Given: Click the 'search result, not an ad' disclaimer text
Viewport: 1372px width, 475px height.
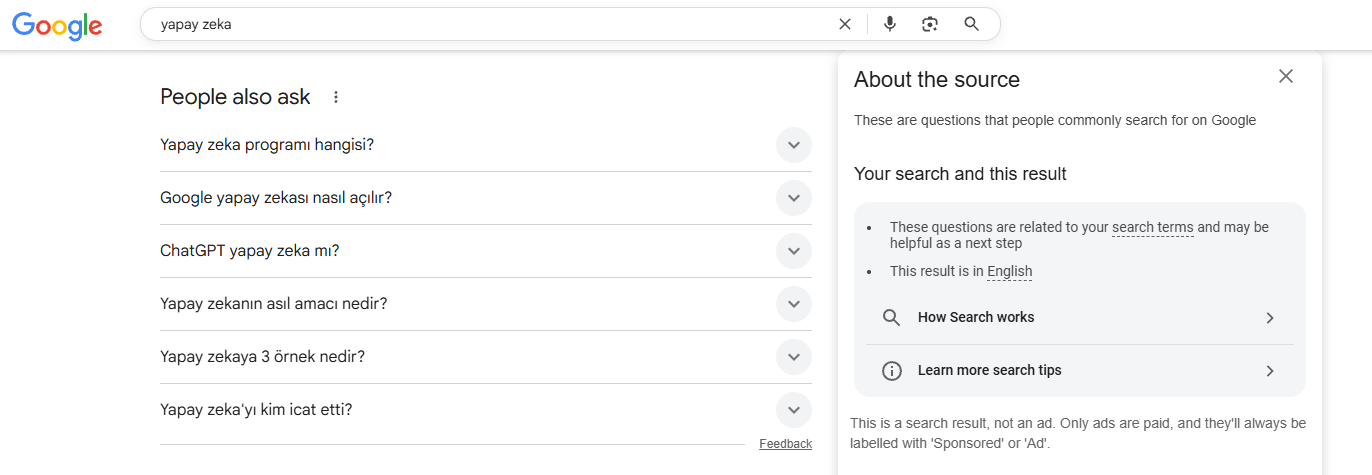Looking at the screenshot, I should [x=1078, y=433].
